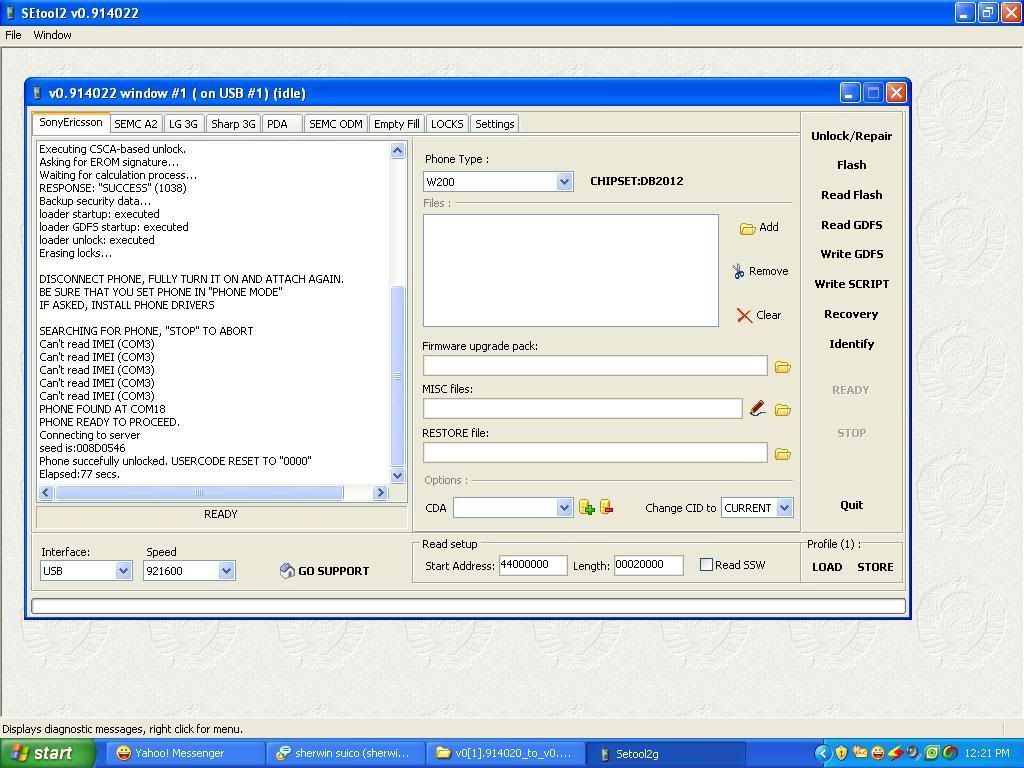Click the log scroll left arrow
Screen dimensions: 1024x768
(x=46, y=492)
